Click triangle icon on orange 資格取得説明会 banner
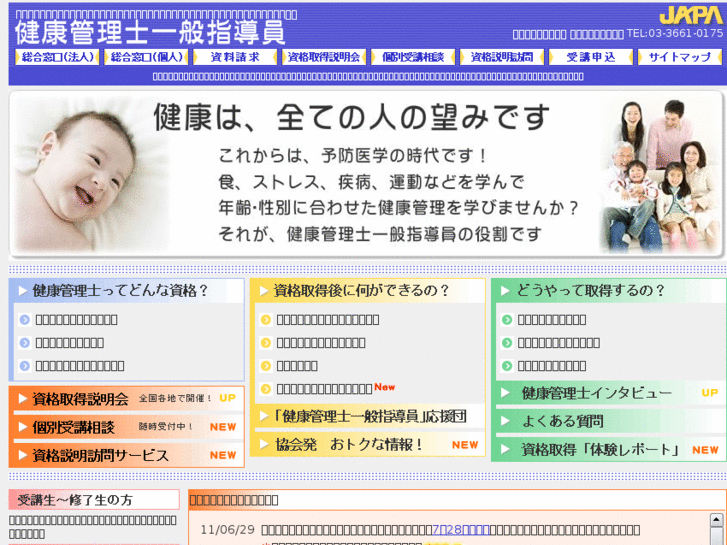 click(22, 399)
